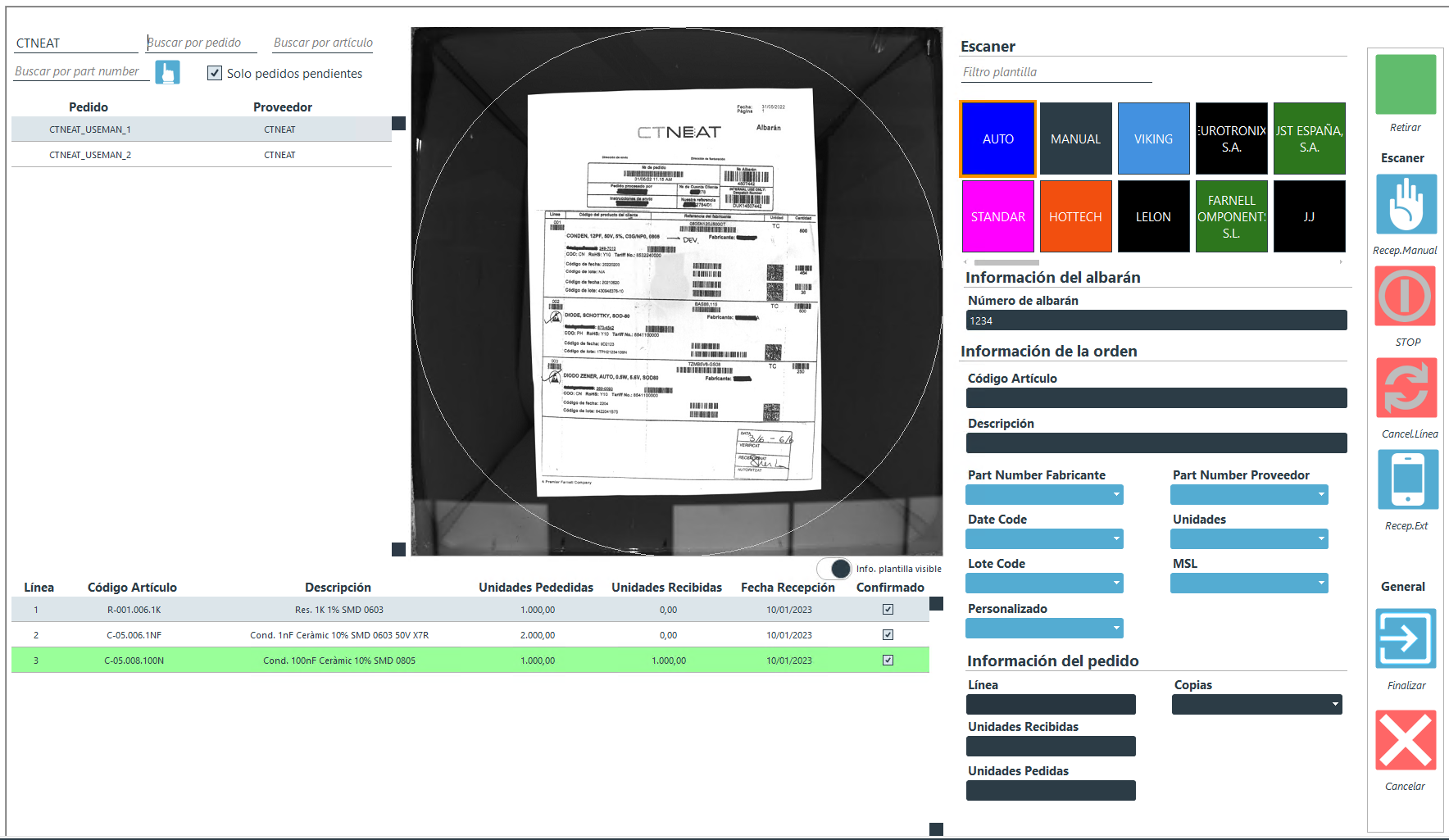Toggle Confirmado checkbox for line 1
Screen dimensions: 1449x840
tap(888, 610)
